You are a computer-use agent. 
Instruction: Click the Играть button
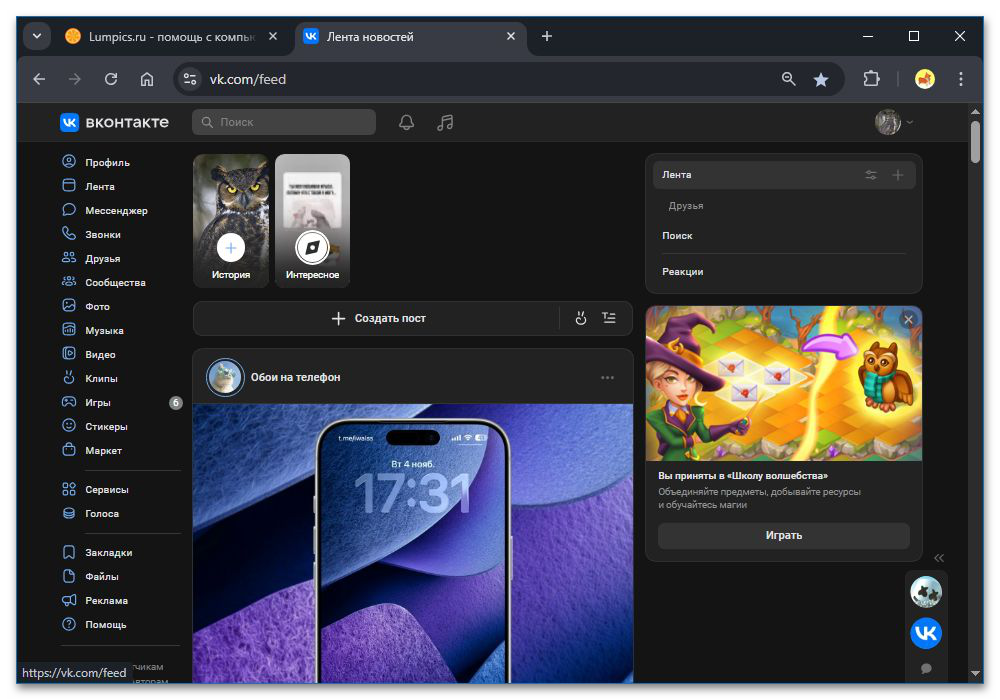point(784,536)
